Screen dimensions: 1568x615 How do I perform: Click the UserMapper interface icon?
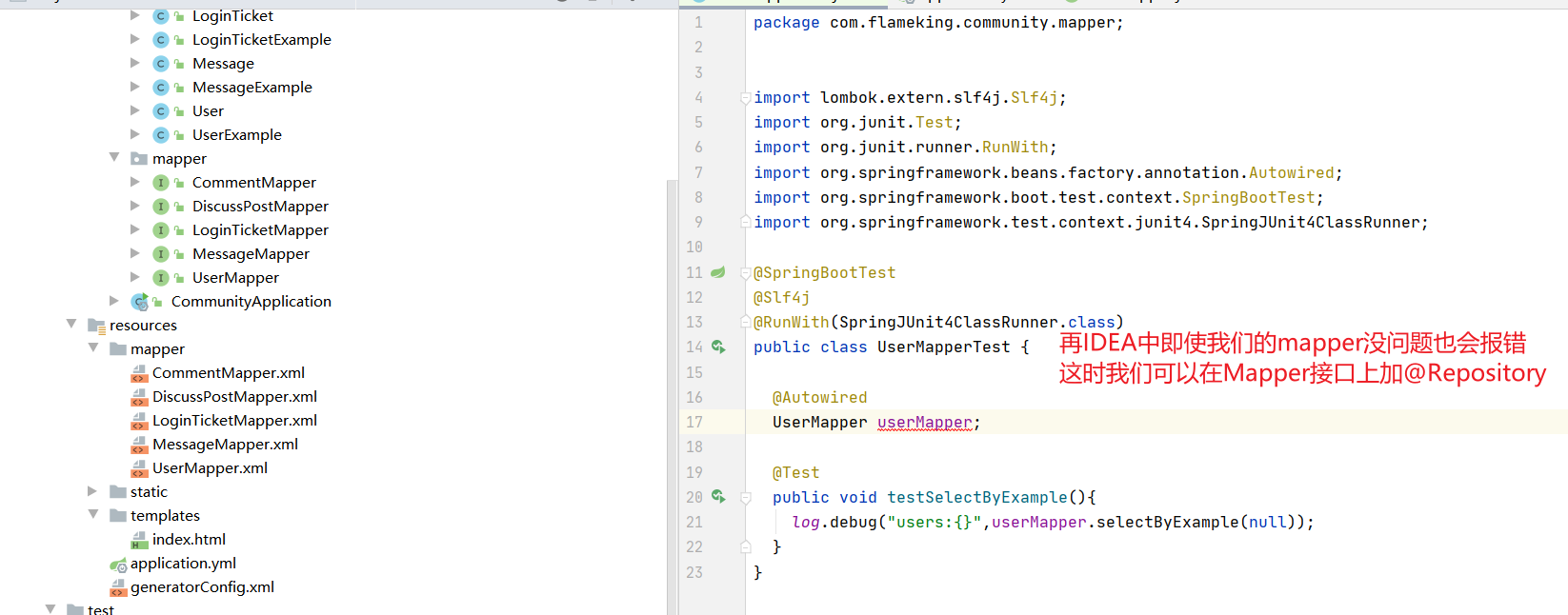pos(161,278)
